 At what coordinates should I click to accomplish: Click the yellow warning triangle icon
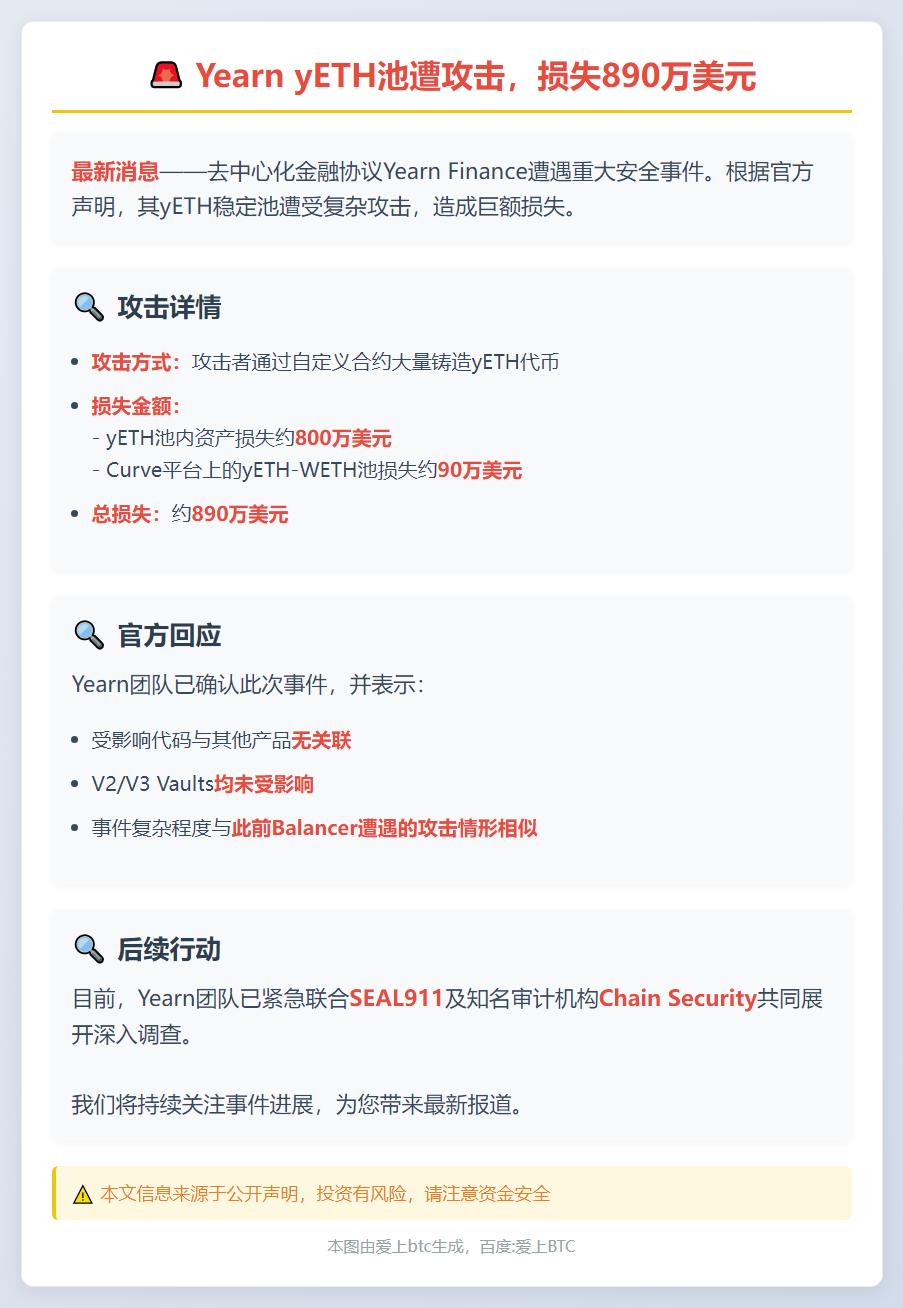click(x=82, y=1194)
